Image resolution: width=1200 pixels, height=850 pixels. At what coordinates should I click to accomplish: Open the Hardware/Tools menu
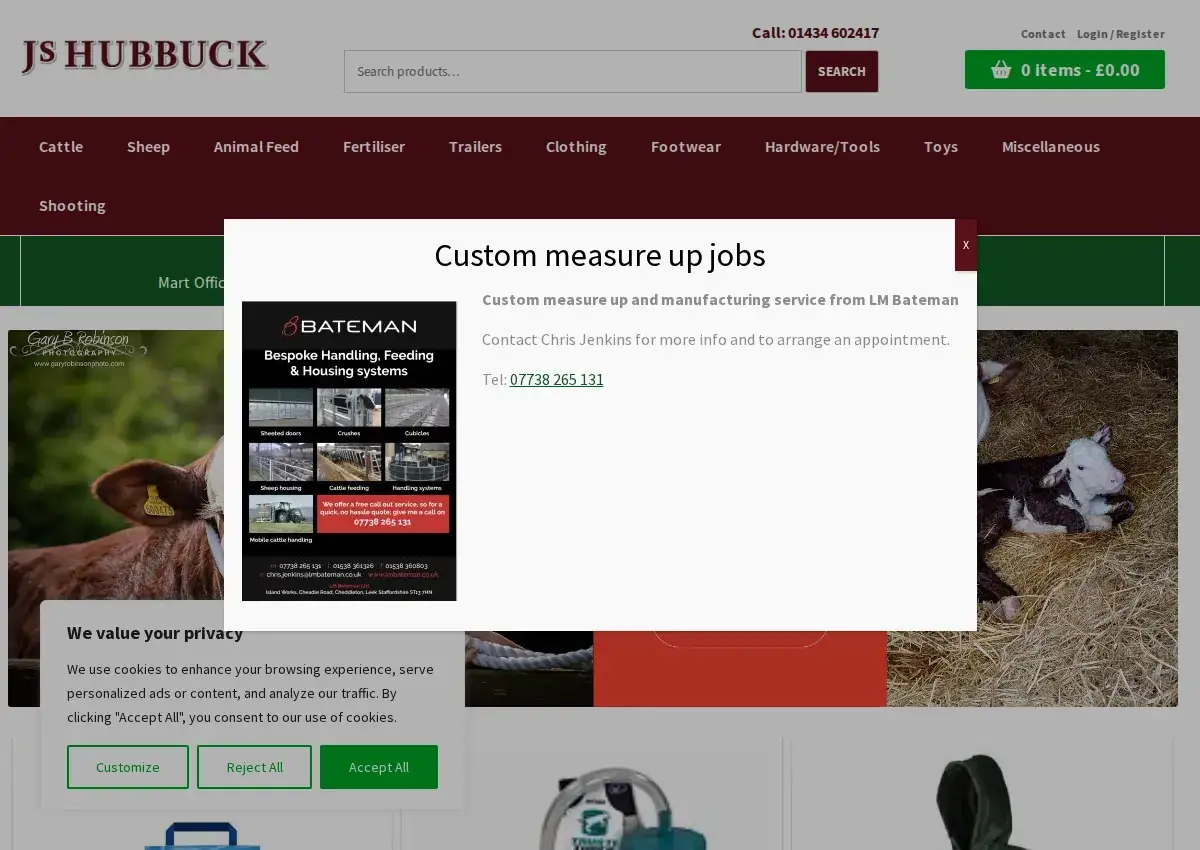coord(822,147)
